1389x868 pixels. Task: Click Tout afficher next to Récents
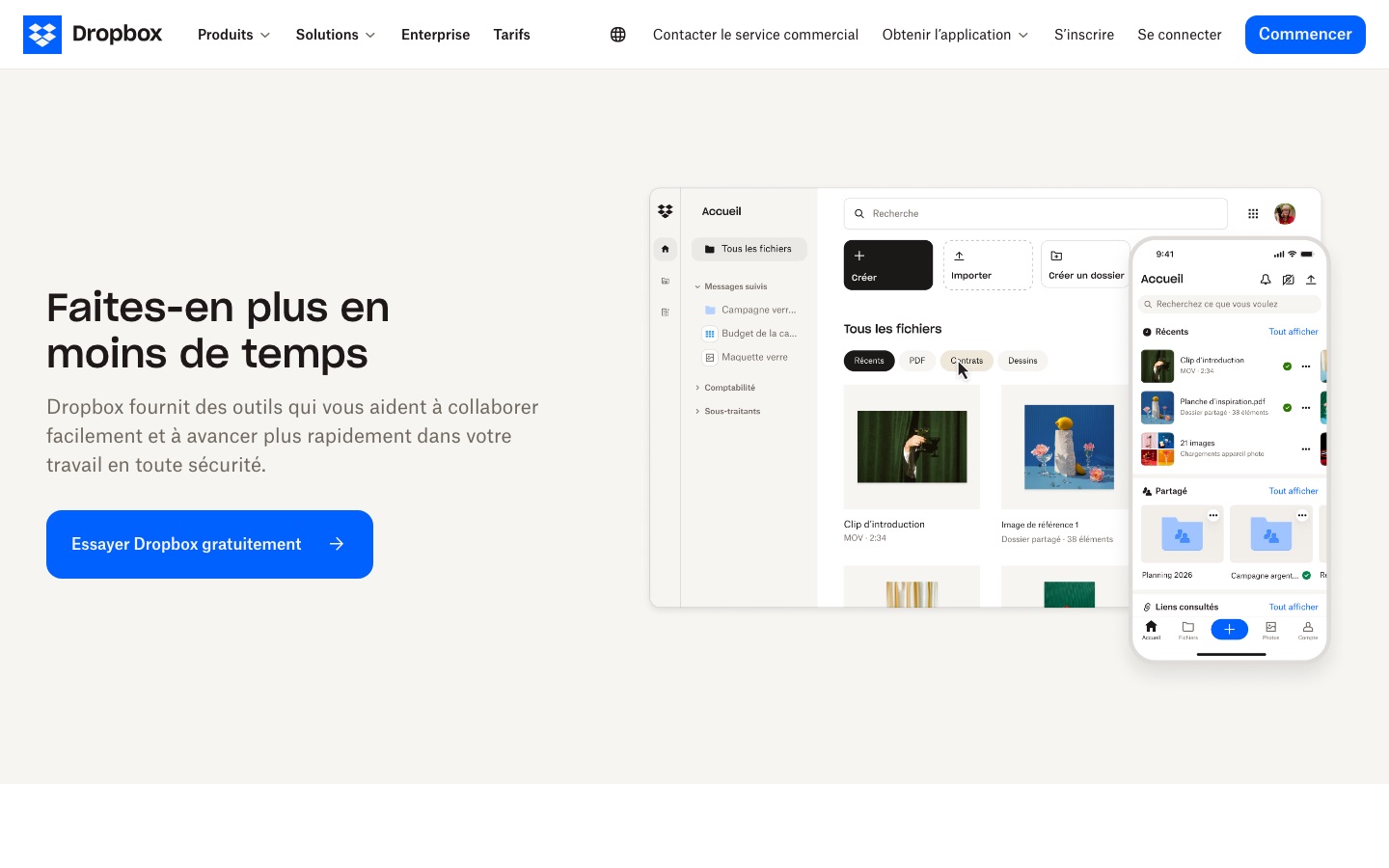[x=1294, y=332]
